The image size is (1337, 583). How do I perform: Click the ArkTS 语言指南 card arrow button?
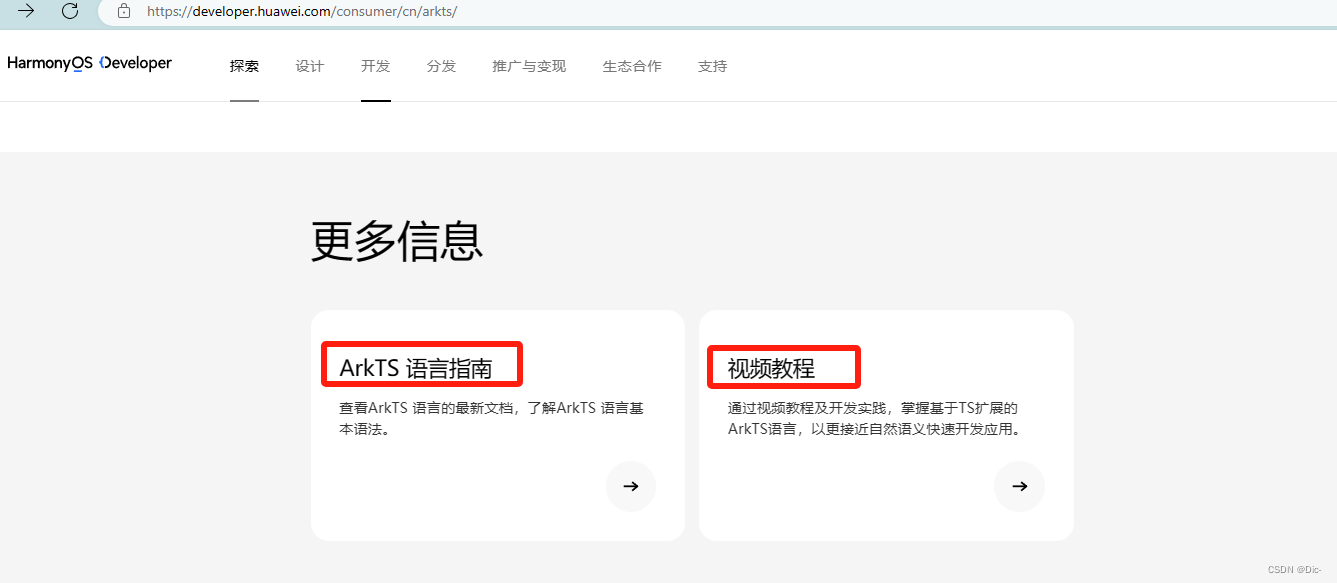coord(630,486)
